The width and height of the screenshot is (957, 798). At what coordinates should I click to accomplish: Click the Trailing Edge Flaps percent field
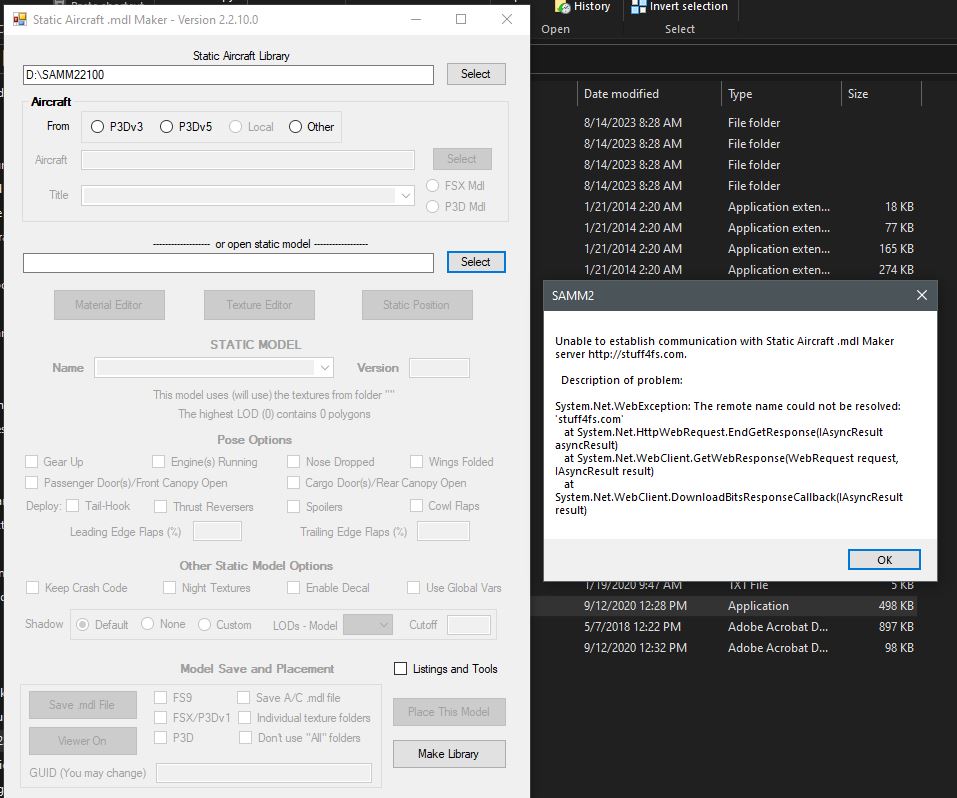pos(443,531)
